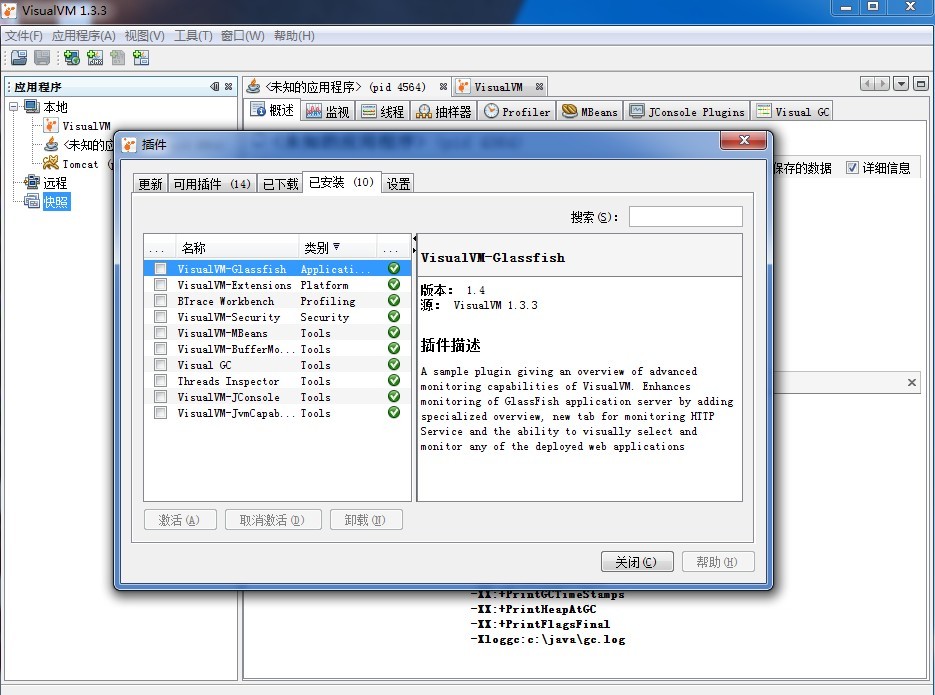Check the VisualVM-JConsole plugin checkbox

(x=160, y=397)
